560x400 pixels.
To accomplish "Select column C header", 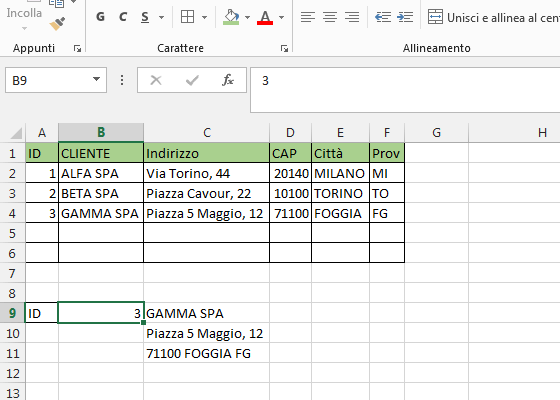I will point(206,132).
